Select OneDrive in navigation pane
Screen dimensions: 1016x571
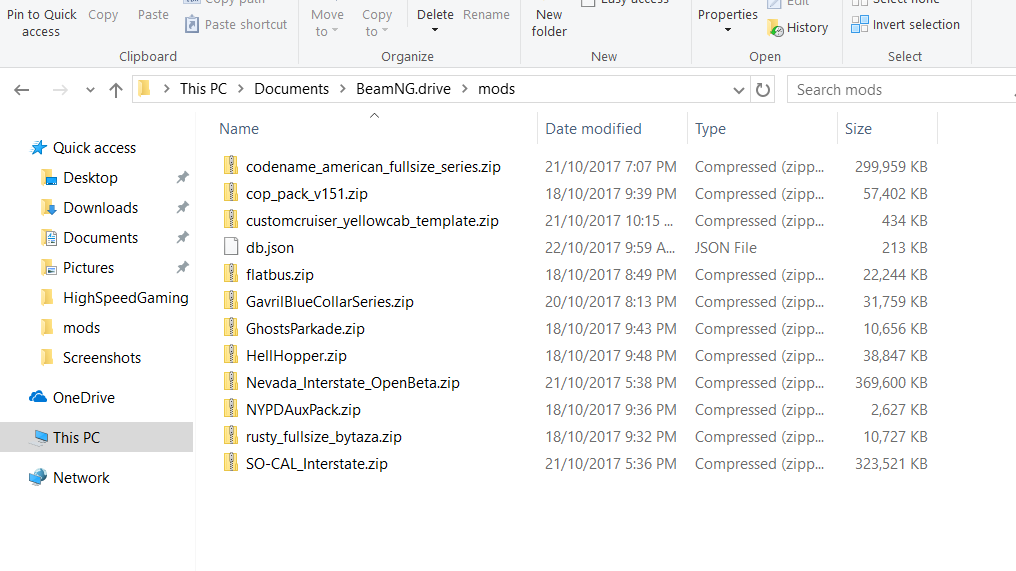(84, 397)
